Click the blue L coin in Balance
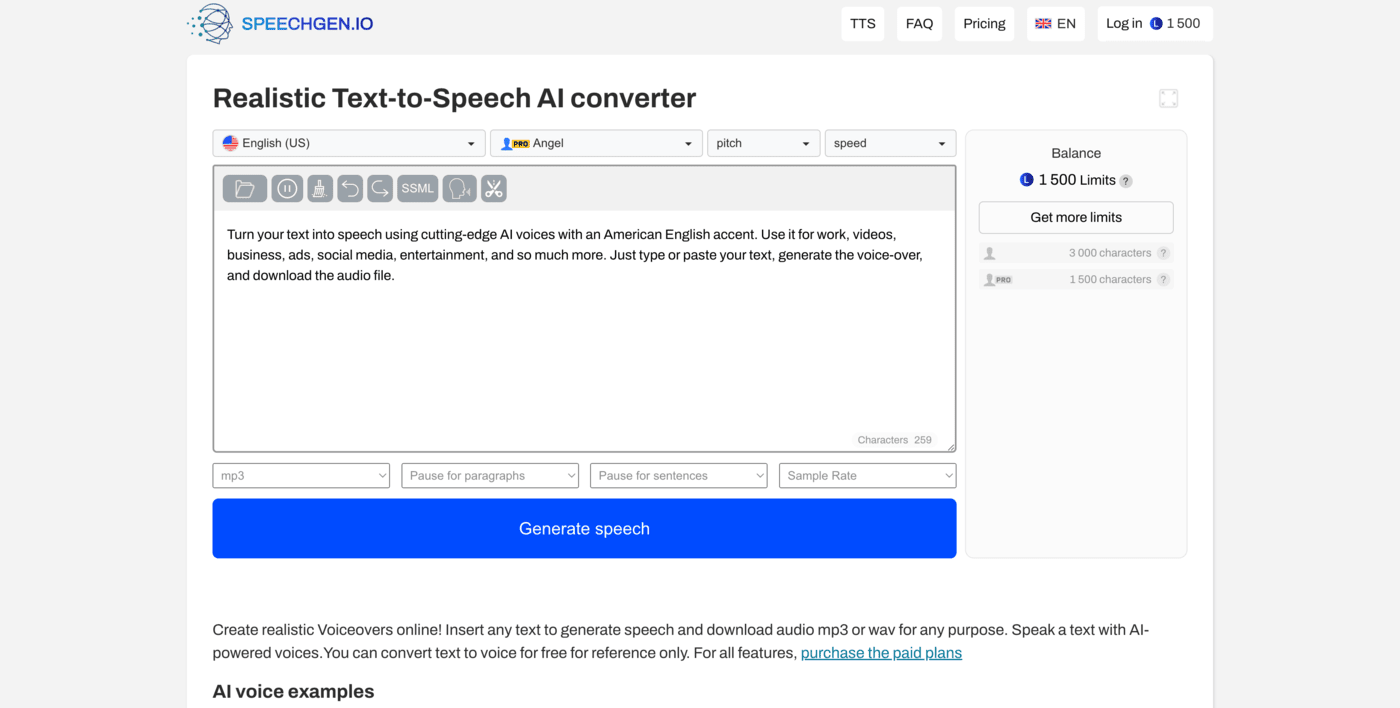Screen dimensions: 1400x708 click(1026, 180)
